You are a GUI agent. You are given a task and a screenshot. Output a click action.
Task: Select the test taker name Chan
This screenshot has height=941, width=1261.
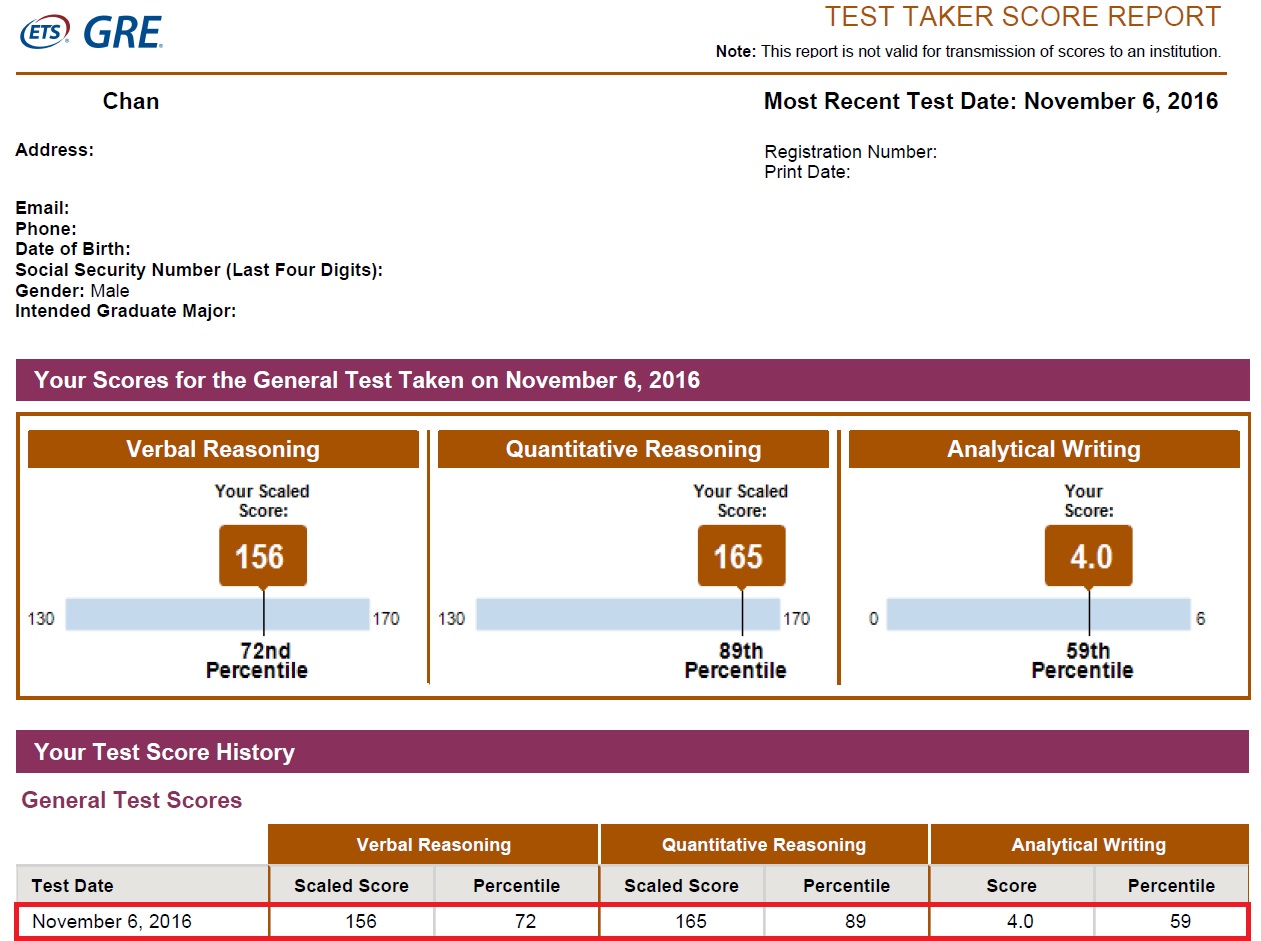click(131, 101)
